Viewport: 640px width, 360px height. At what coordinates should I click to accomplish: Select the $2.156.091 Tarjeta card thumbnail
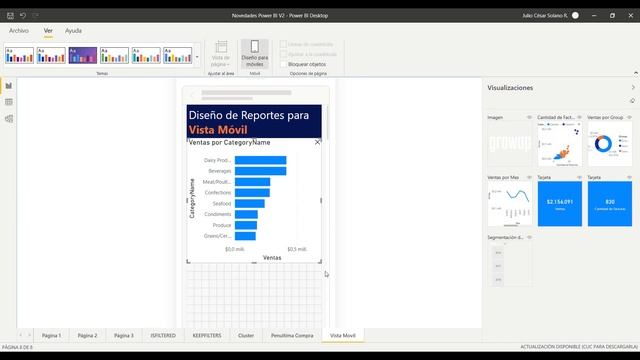click(x=560, y=204)
